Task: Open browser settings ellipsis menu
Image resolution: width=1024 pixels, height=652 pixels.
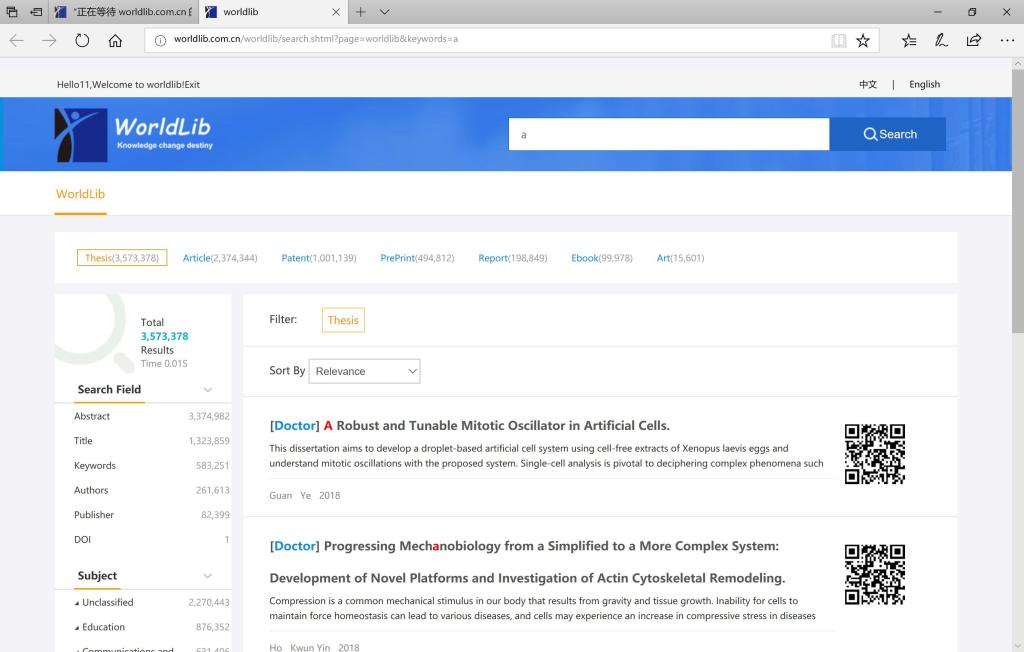Action: pyautogui.click(x=1006, y=40)
